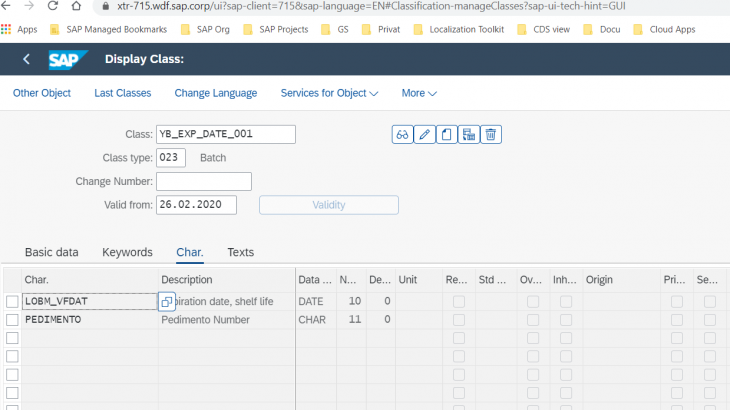
Task: Tick the first empty row checkbox
Action: 12,338
